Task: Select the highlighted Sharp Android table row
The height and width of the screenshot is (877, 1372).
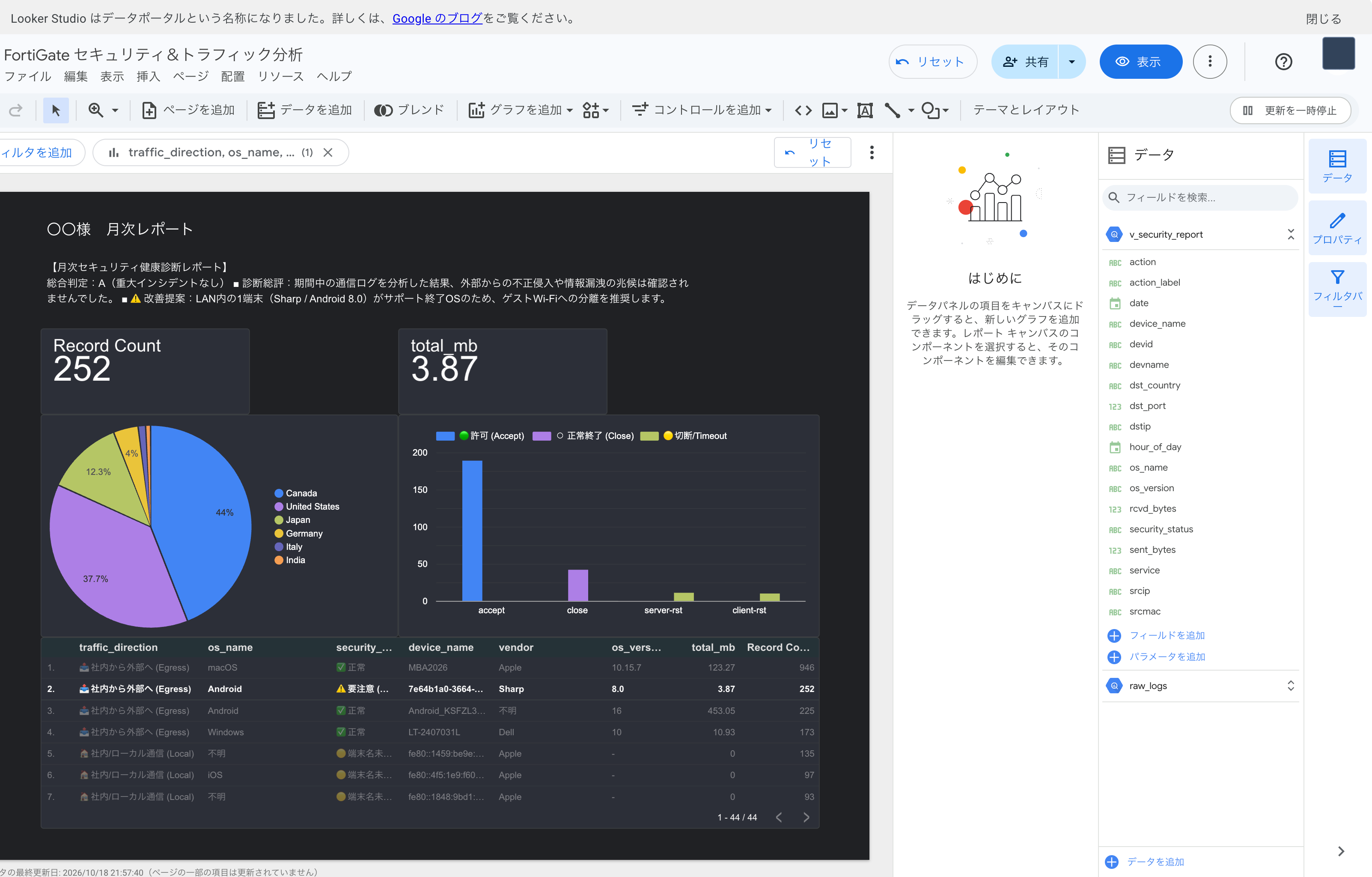Action: coord(430,689)
